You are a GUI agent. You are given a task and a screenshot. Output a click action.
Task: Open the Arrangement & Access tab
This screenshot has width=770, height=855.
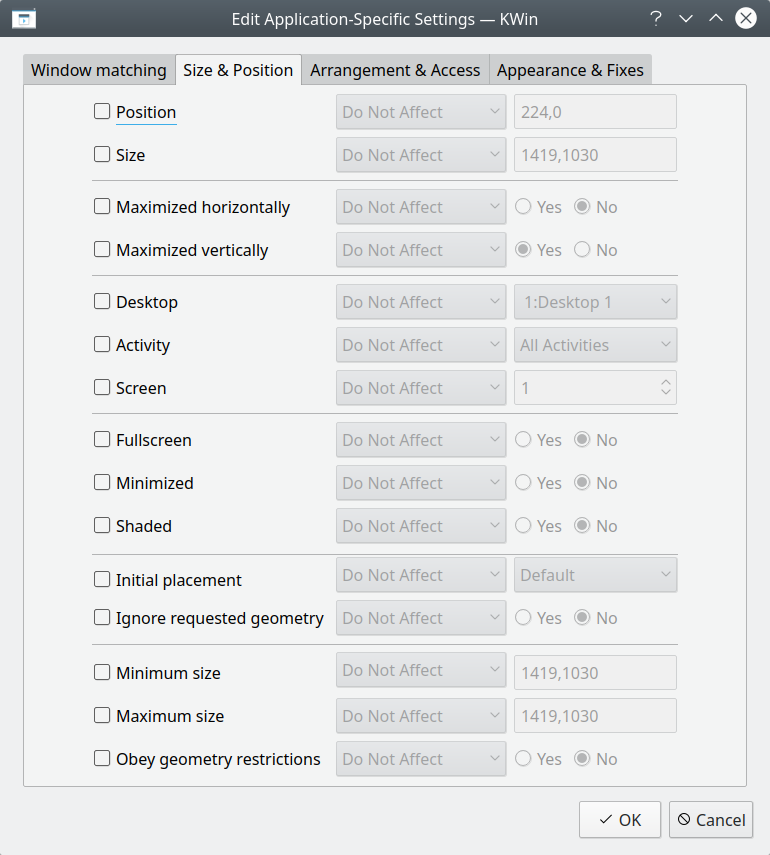(x=395, y=70)
